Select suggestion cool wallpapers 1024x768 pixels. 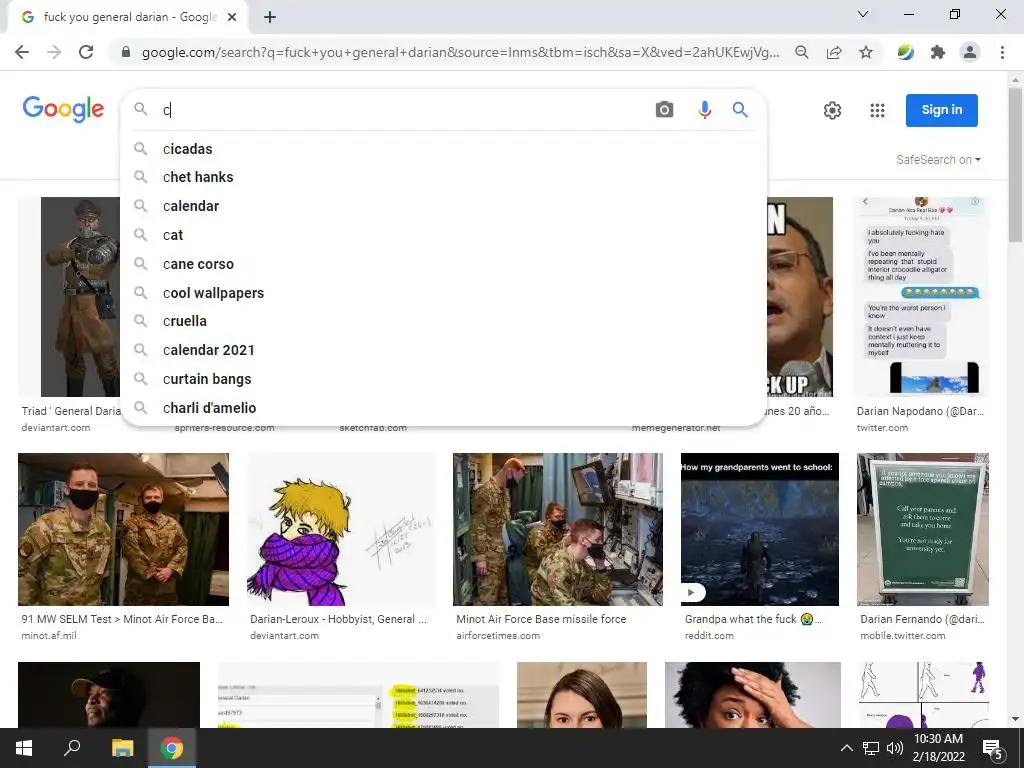point(443,293)
